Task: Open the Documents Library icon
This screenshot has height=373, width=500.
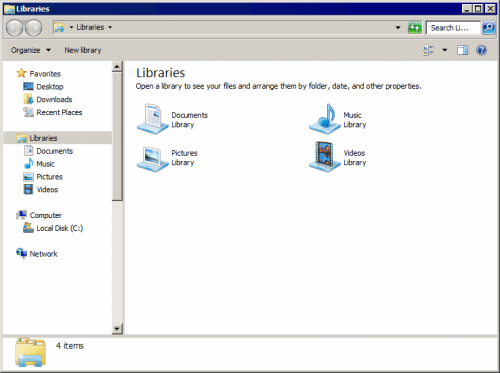Action: coord(153,119)
